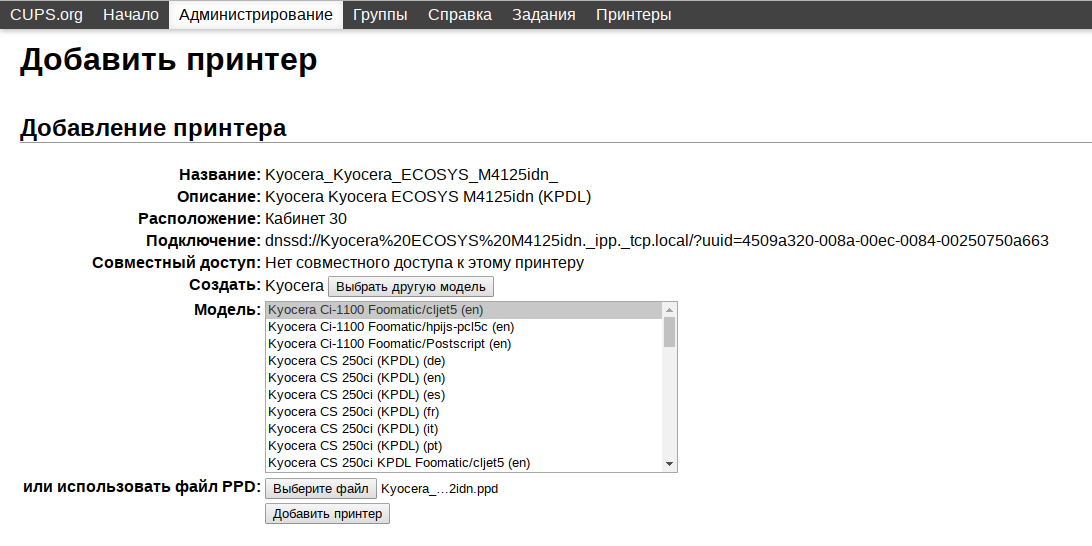Open the CUPS.org link
Screen dimensions: 1092x546
click(47, 15)
